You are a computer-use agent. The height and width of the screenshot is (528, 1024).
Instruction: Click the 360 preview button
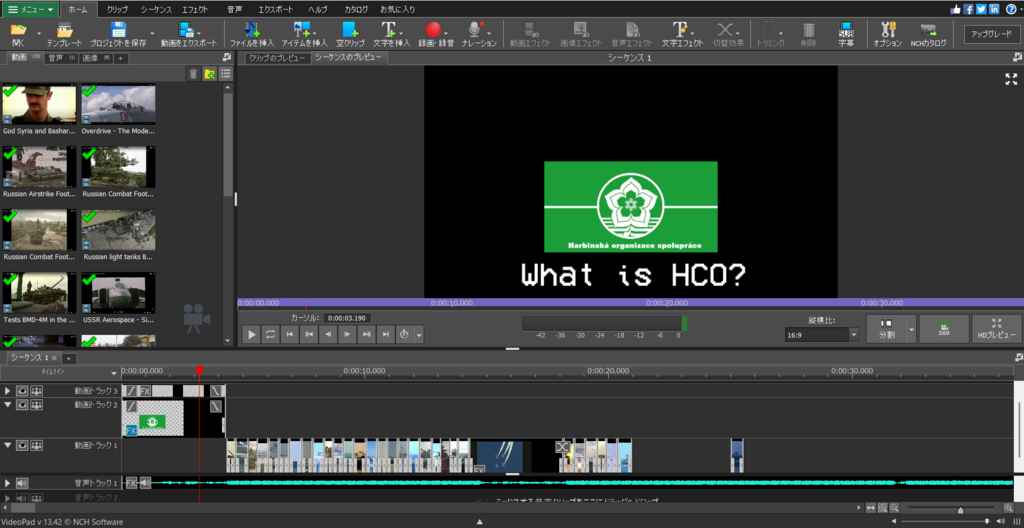point(944,329)
